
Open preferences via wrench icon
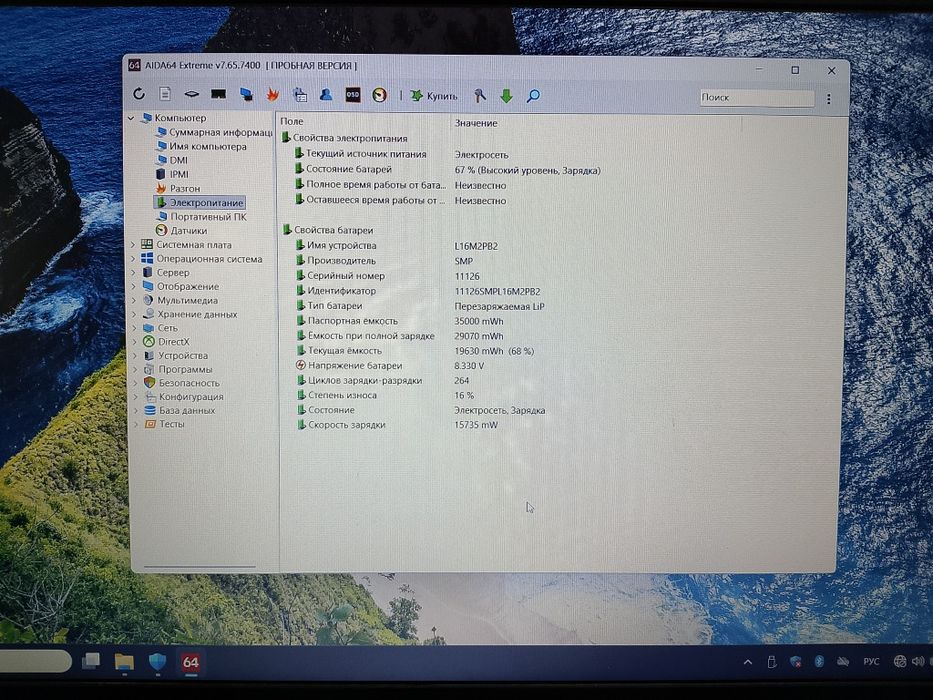480,95
